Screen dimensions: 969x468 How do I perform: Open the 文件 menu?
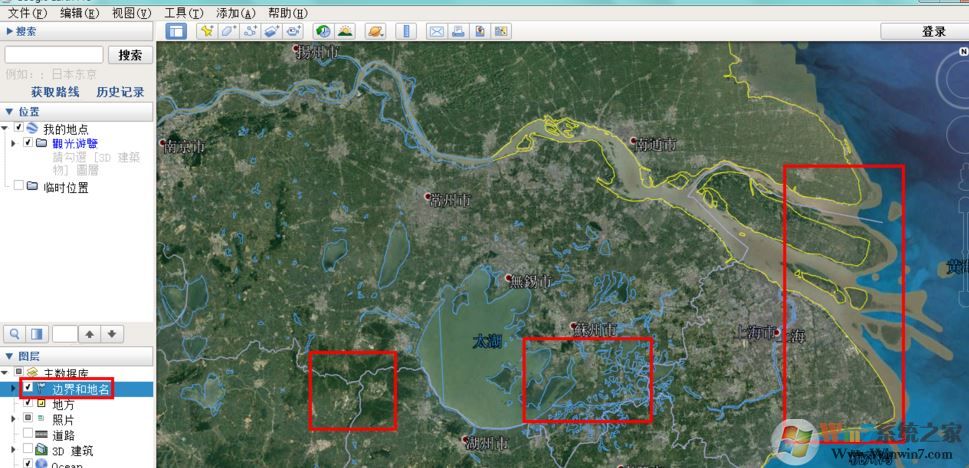[x=26, y=13]
